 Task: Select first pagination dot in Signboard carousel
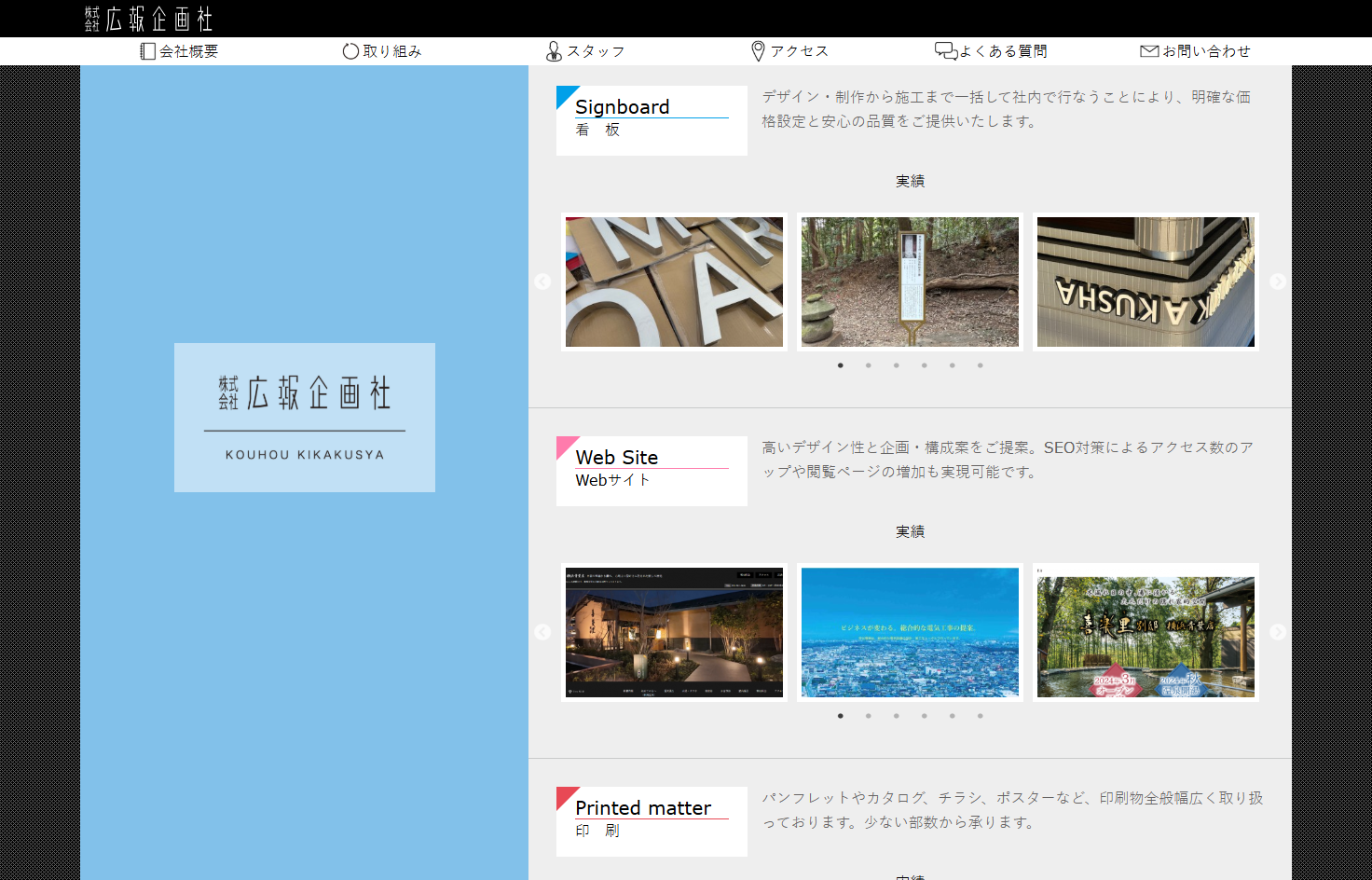click(x=841, y=365)
